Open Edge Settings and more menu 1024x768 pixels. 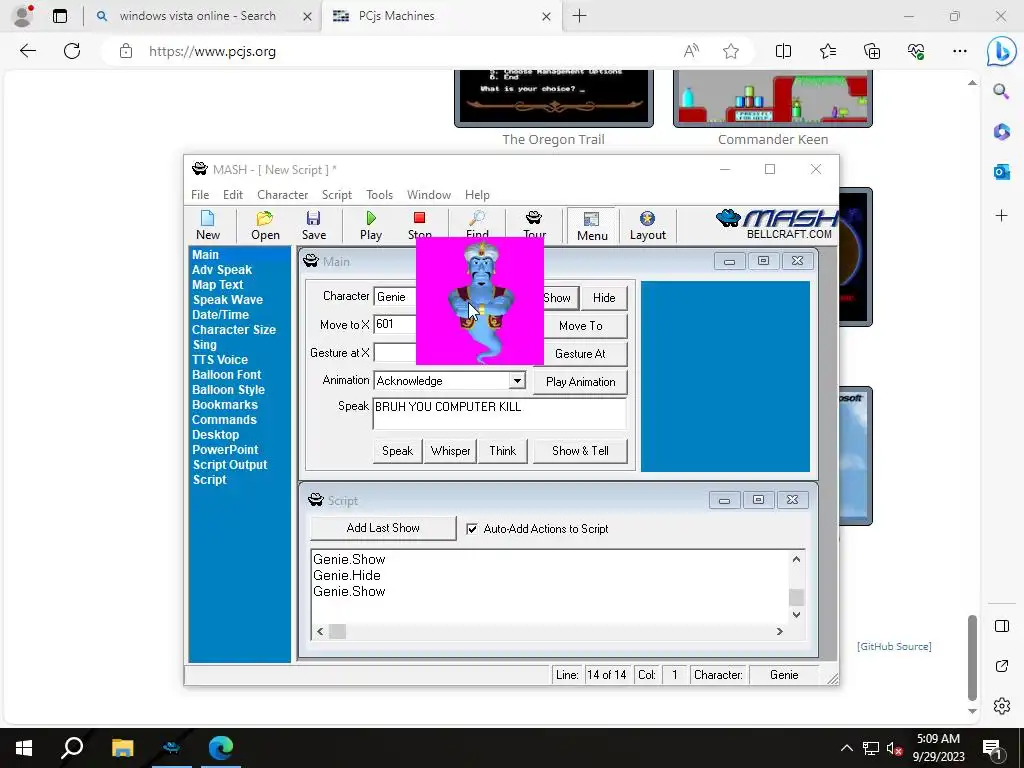959,51
